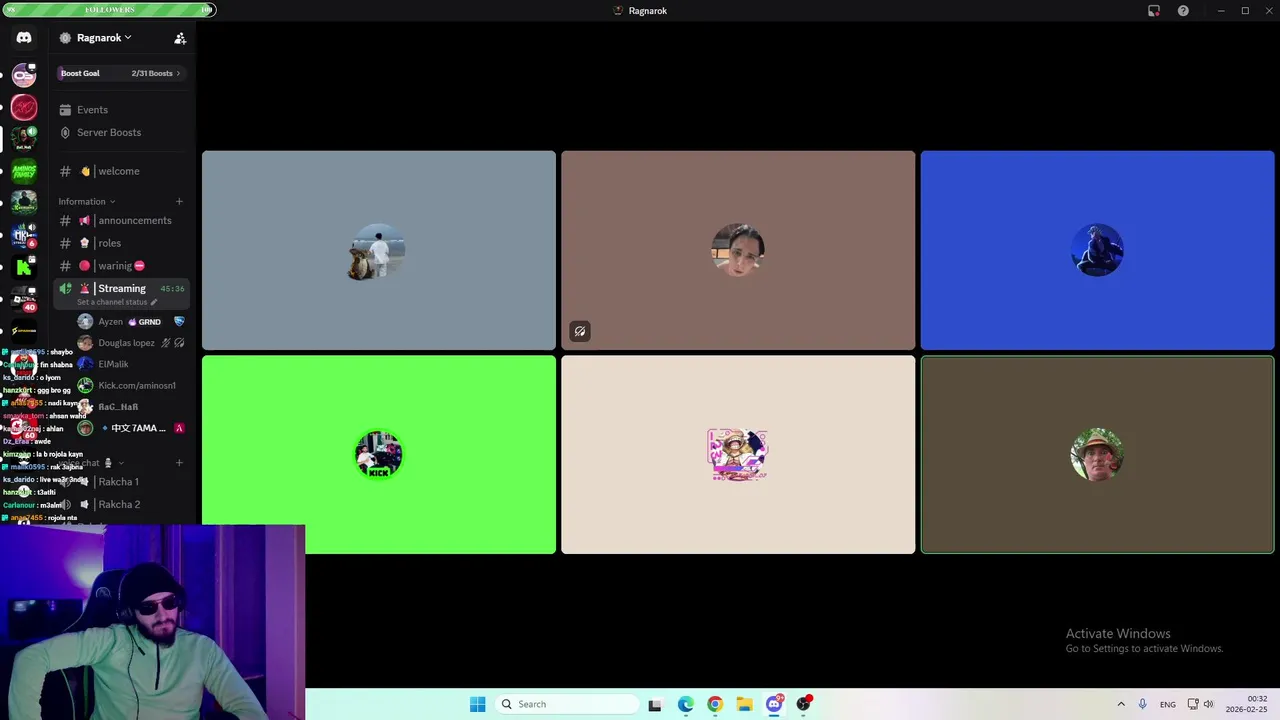Open OBS Studio on taskbar

(803, 704)
